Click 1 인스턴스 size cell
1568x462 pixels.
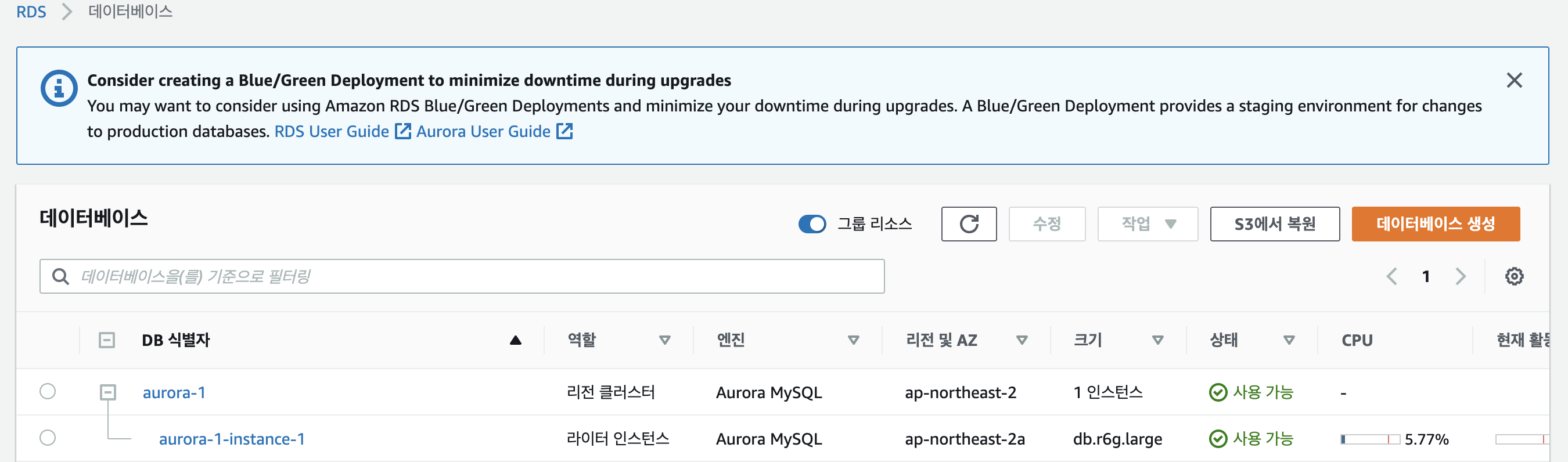pos(1108,392)
